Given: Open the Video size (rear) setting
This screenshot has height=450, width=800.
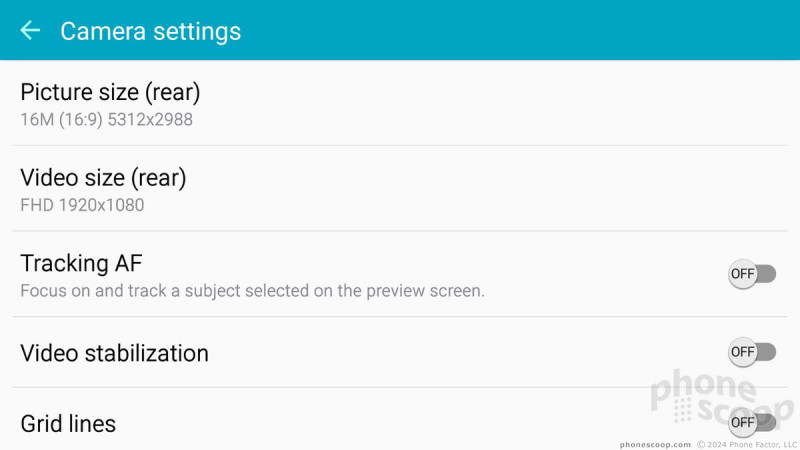Looking at the screenshot, I should tap(400, 189).
